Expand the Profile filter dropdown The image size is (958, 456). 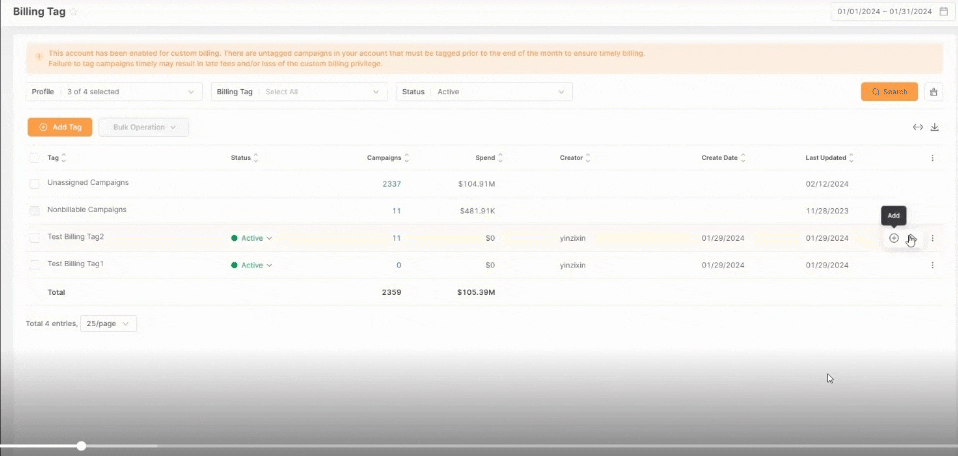coord(114,92)
